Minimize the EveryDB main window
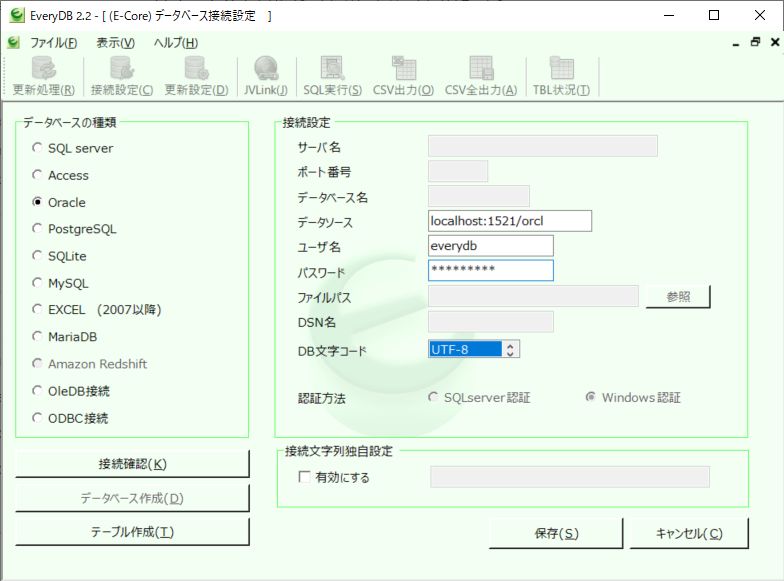The width and height of the screenshot is (784, 581). coord(669,16)
